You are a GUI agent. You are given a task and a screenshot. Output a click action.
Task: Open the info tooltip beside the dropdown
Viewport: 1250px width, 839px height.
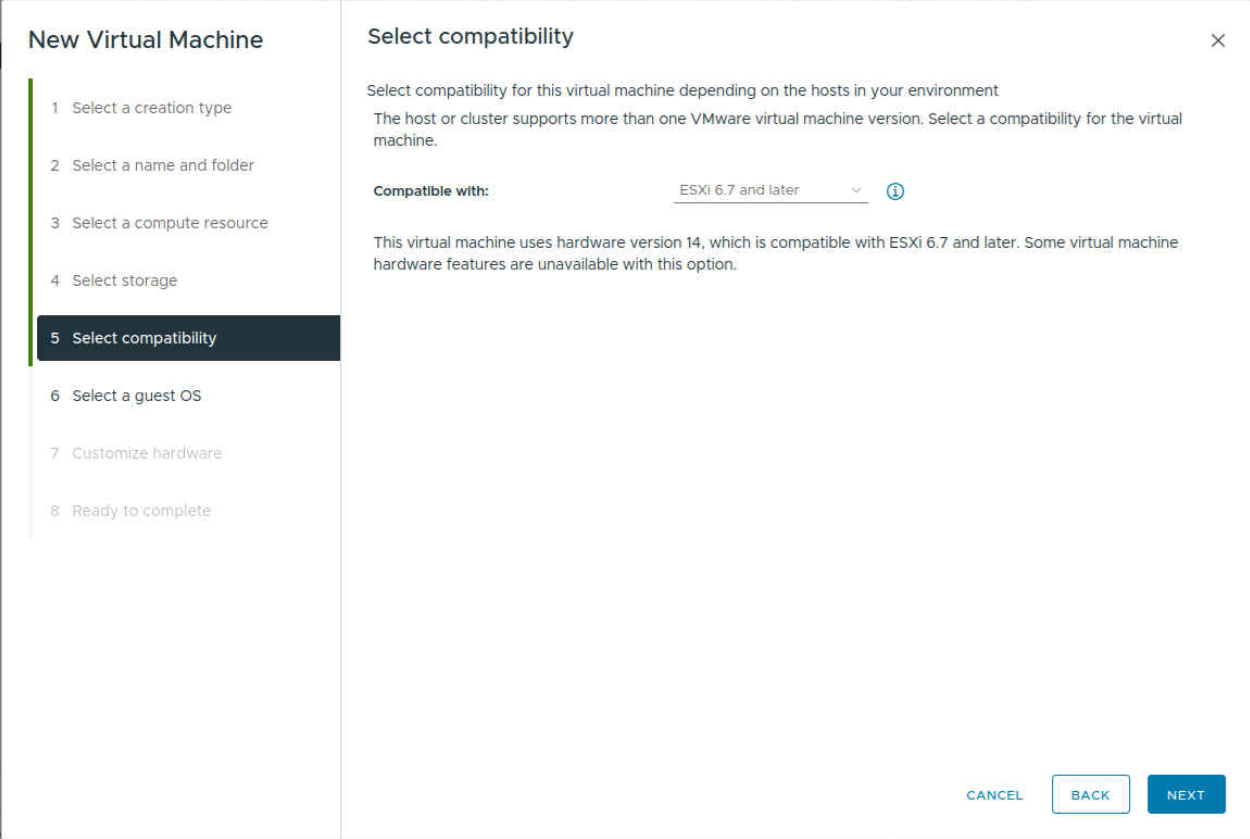pos(895,190)
